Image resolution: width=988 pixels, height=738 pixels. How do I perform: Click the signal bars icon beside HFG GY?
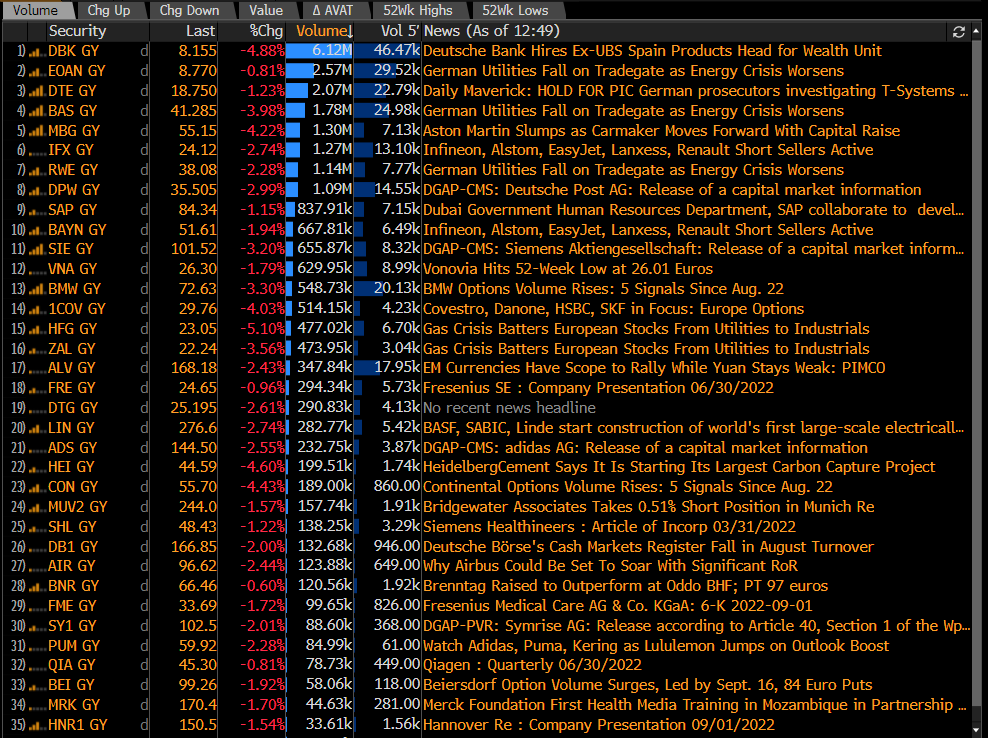37,330
